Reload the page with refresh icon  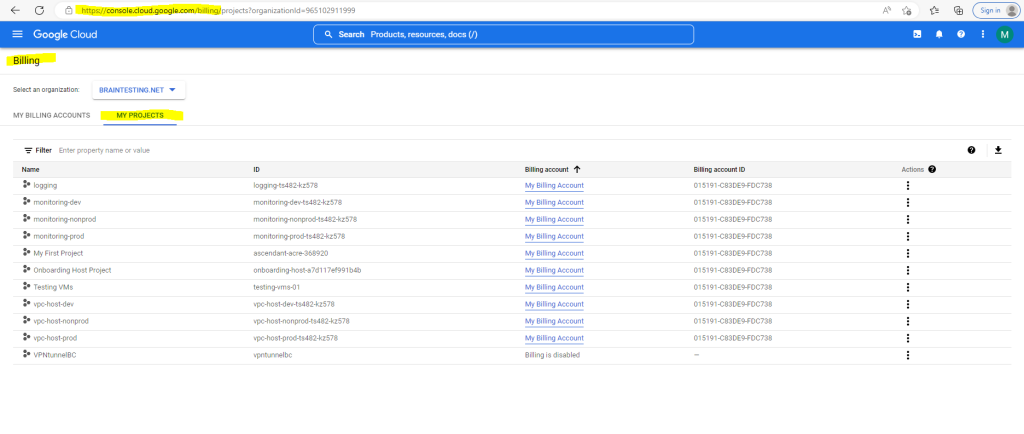click(x=39, y=10)
